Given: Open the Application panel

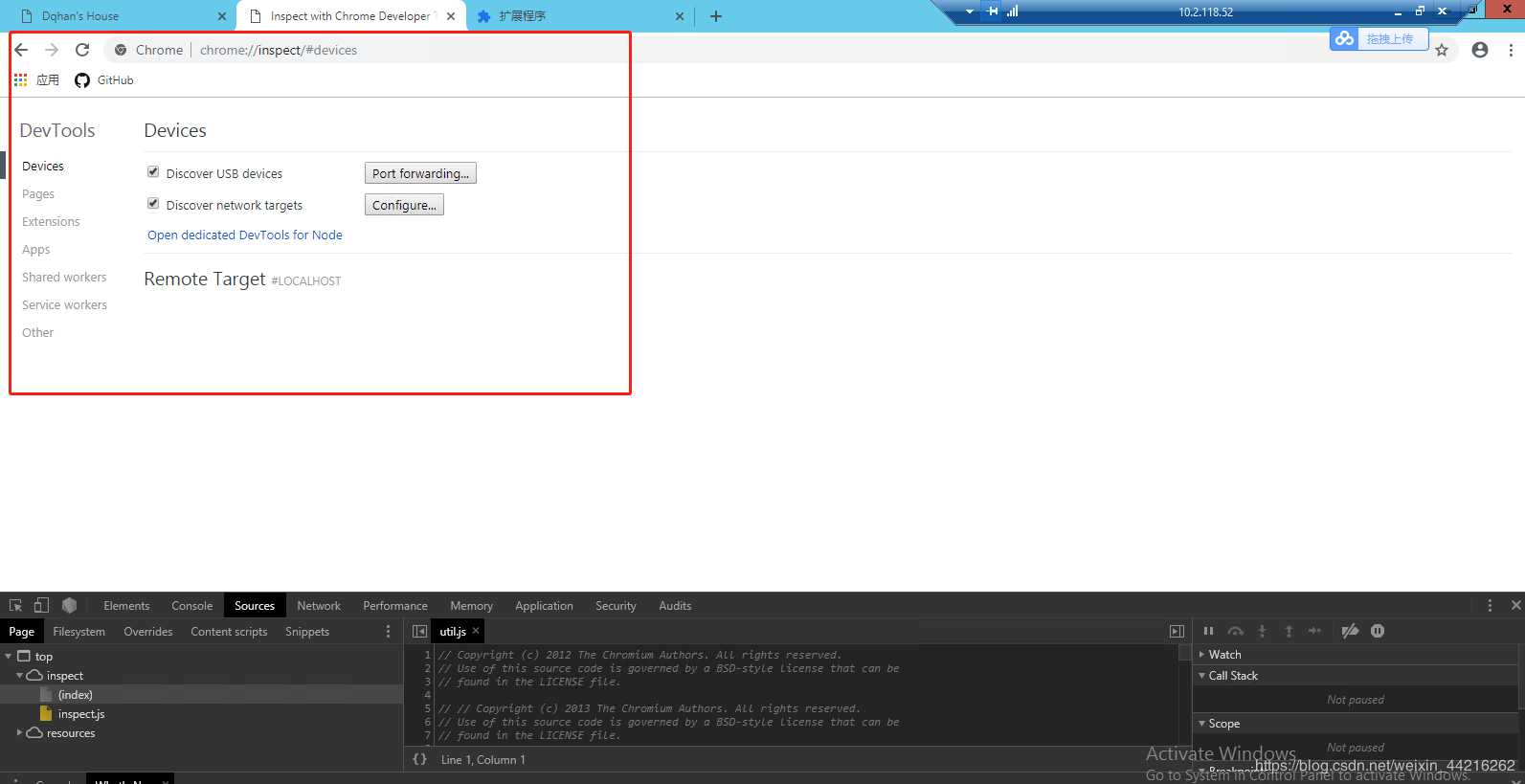Looking at the screenshot, I should pos(544,606).
